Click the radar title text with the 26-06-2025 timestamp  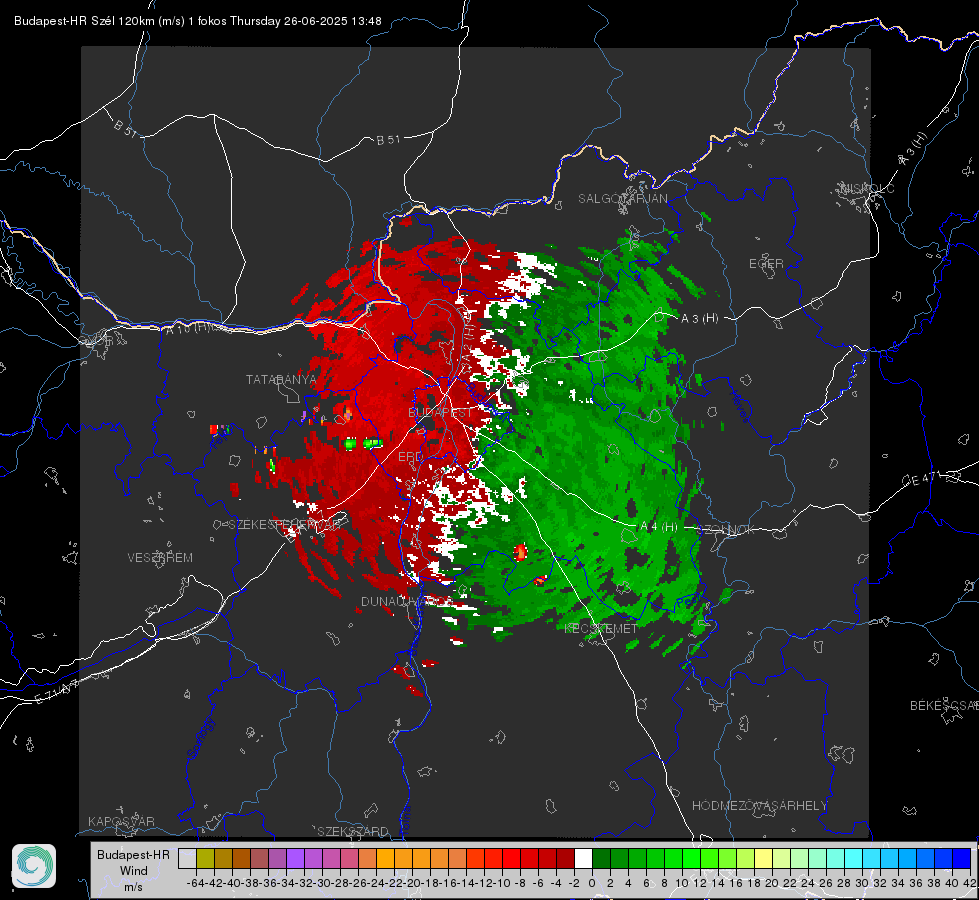click(x=197, y=21)
